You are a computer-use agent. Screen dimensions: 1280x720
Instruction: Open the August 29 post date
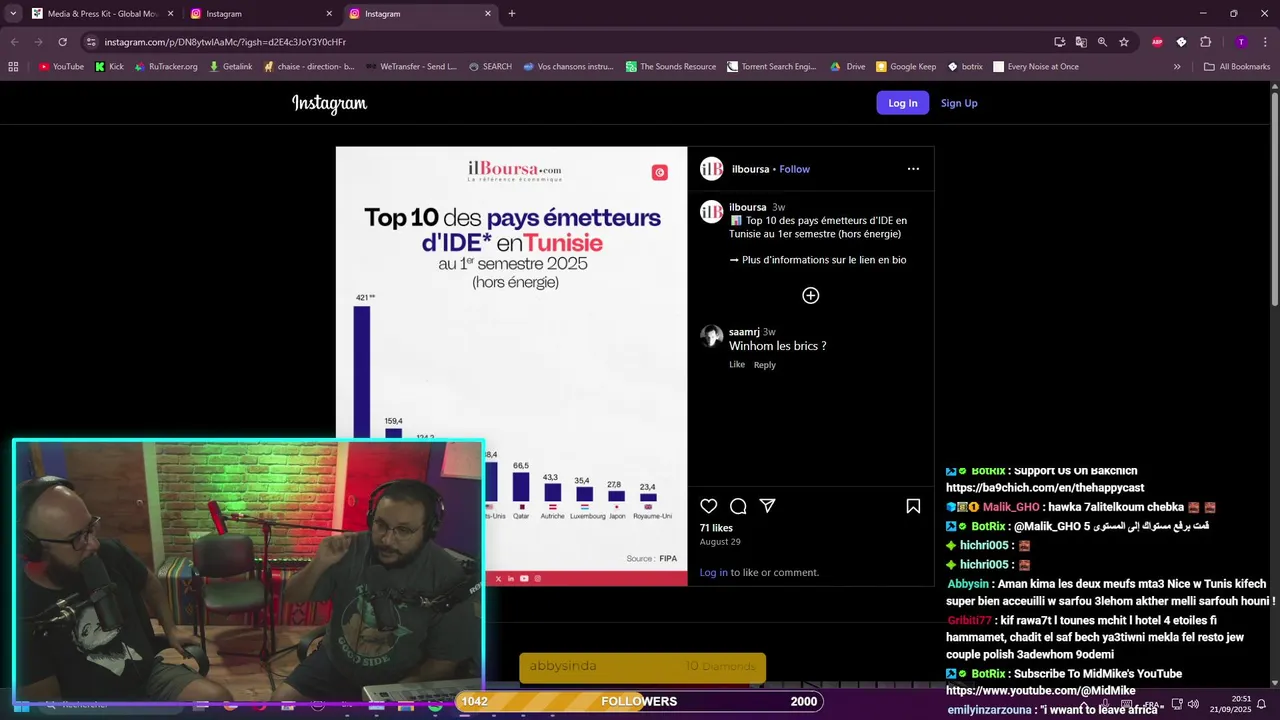[x=720, y=542]
